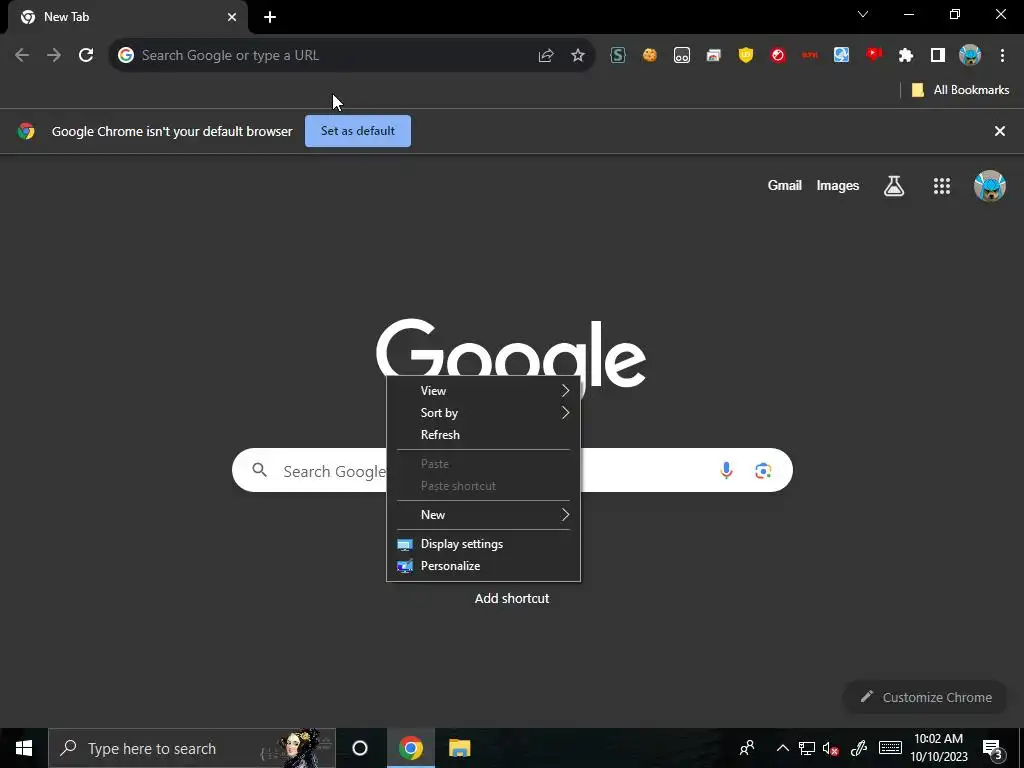Viewport: 1024px width, 768px height.
Task: Open the Scripty "S" extension icon
Action: pos(618,56)
